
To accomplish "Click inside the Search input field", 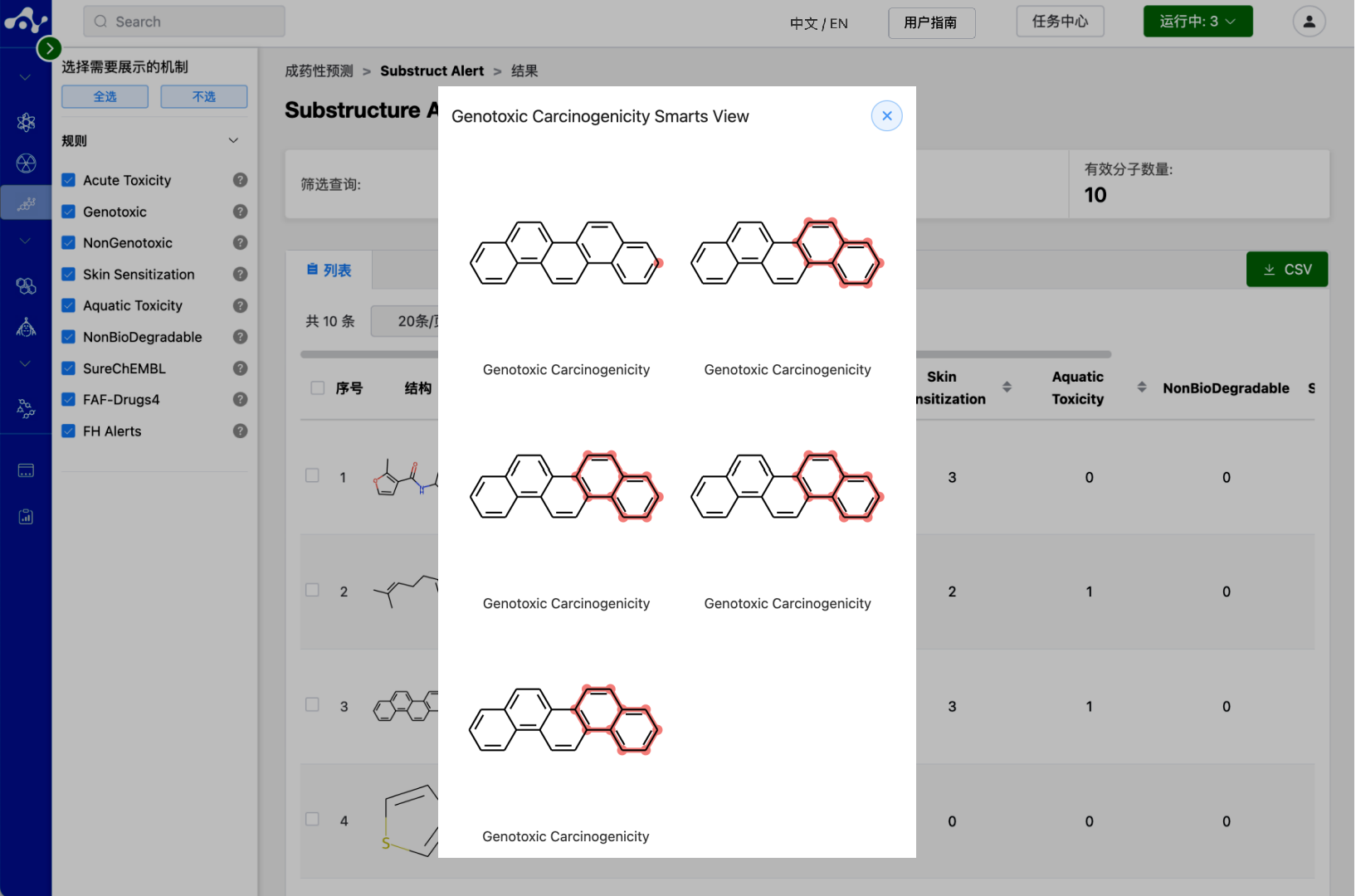I will (183, 21).
